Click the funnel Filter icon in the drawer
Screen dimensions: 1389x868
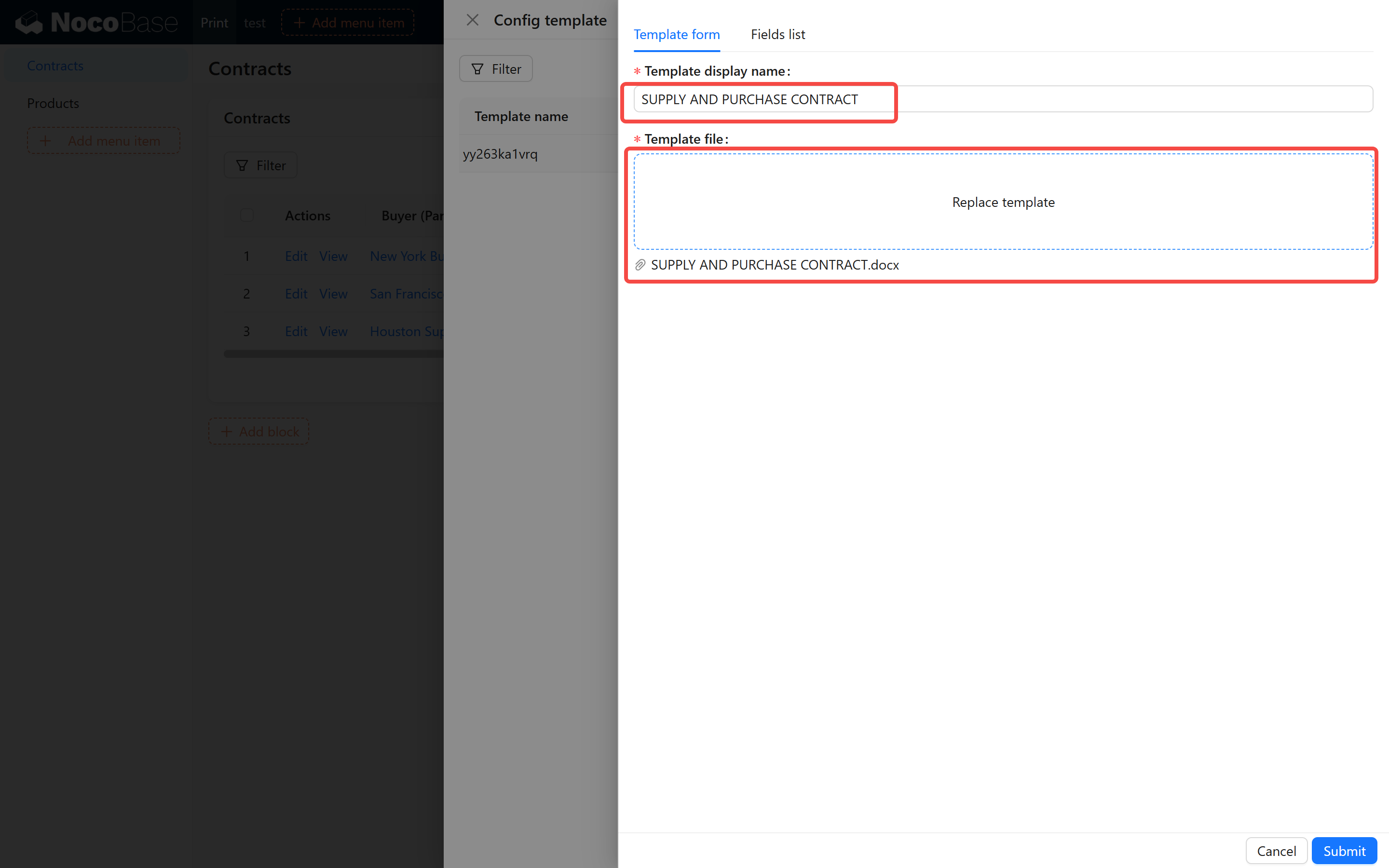coord(477,69)
